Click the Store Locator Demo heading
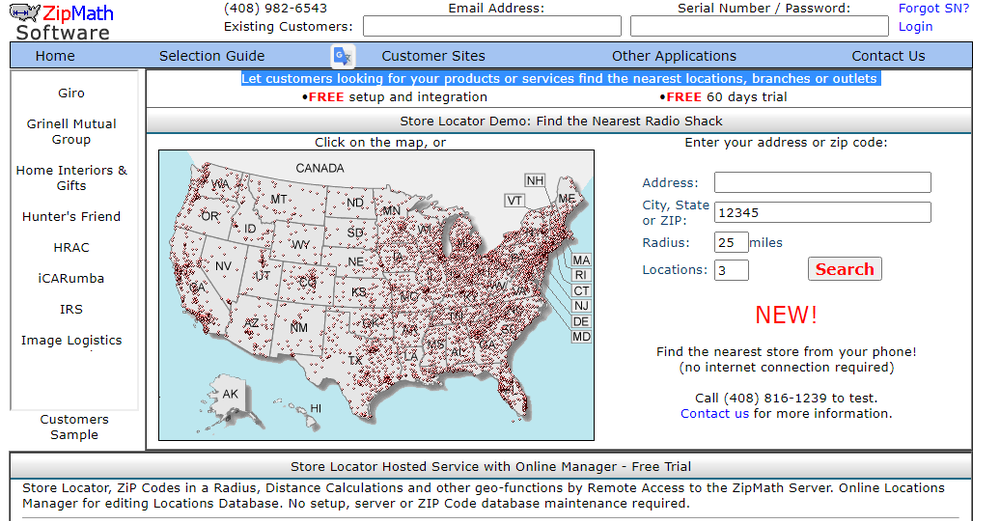Screen dimensions: 1000x521 point(561,121)
